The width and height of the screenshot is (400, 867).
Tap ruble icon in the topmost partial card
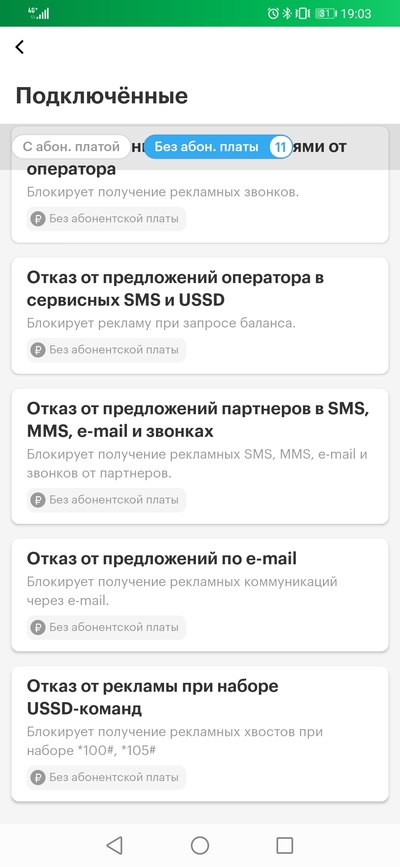(38, 218)
